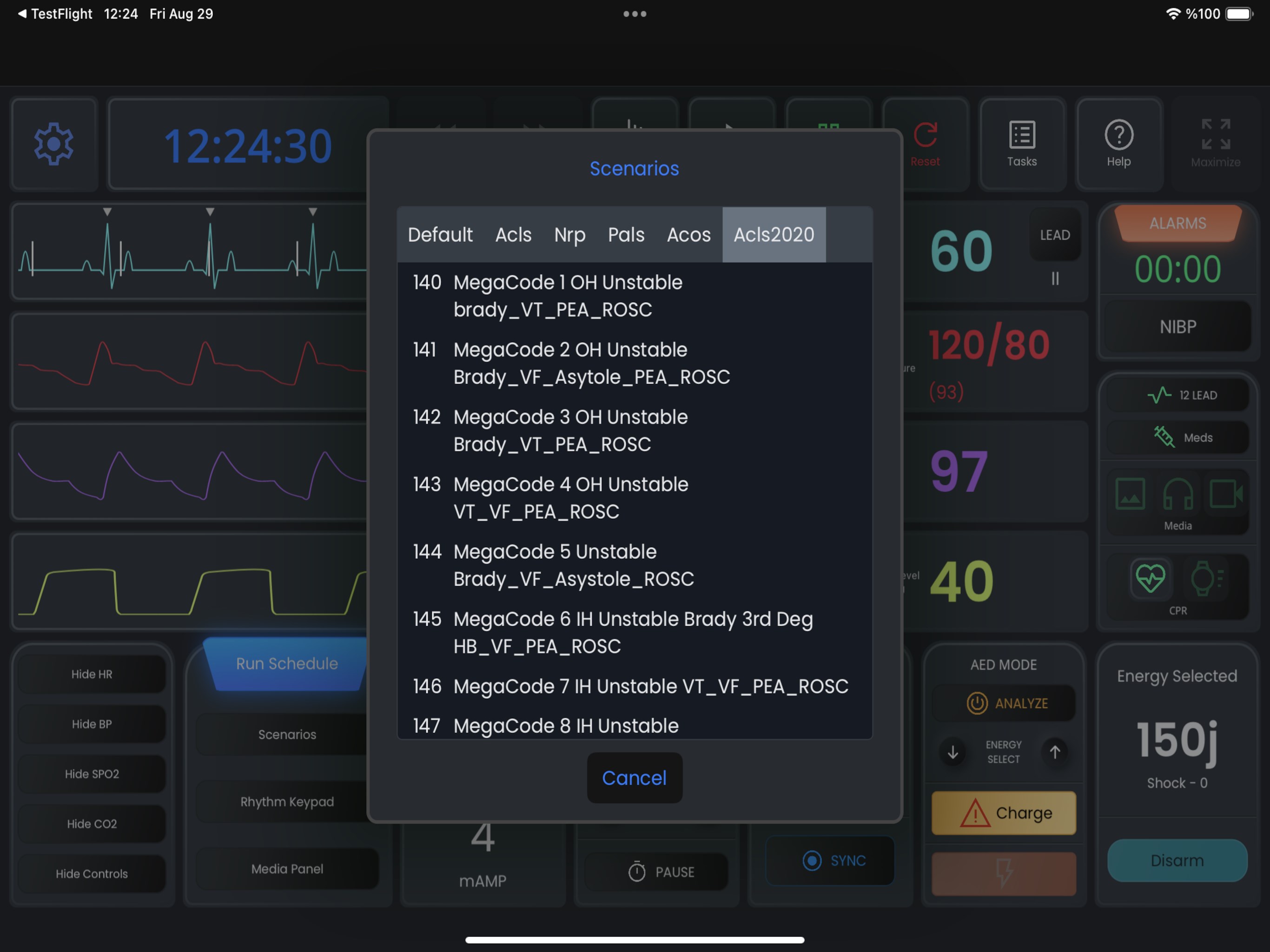Click the NIBP button
The width and height of the screenshot is (1270, 952).
(x=1177, y=327)
